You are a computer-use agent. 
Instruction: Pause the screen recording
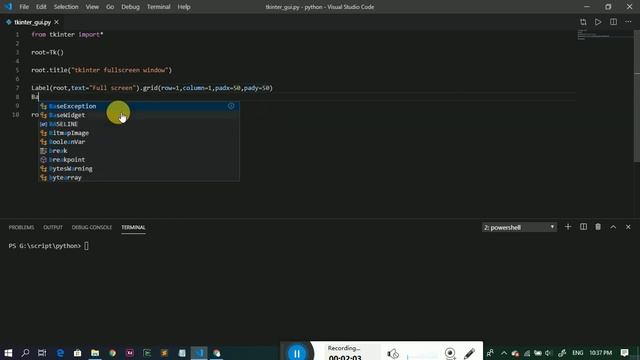[x=297, y=353]
